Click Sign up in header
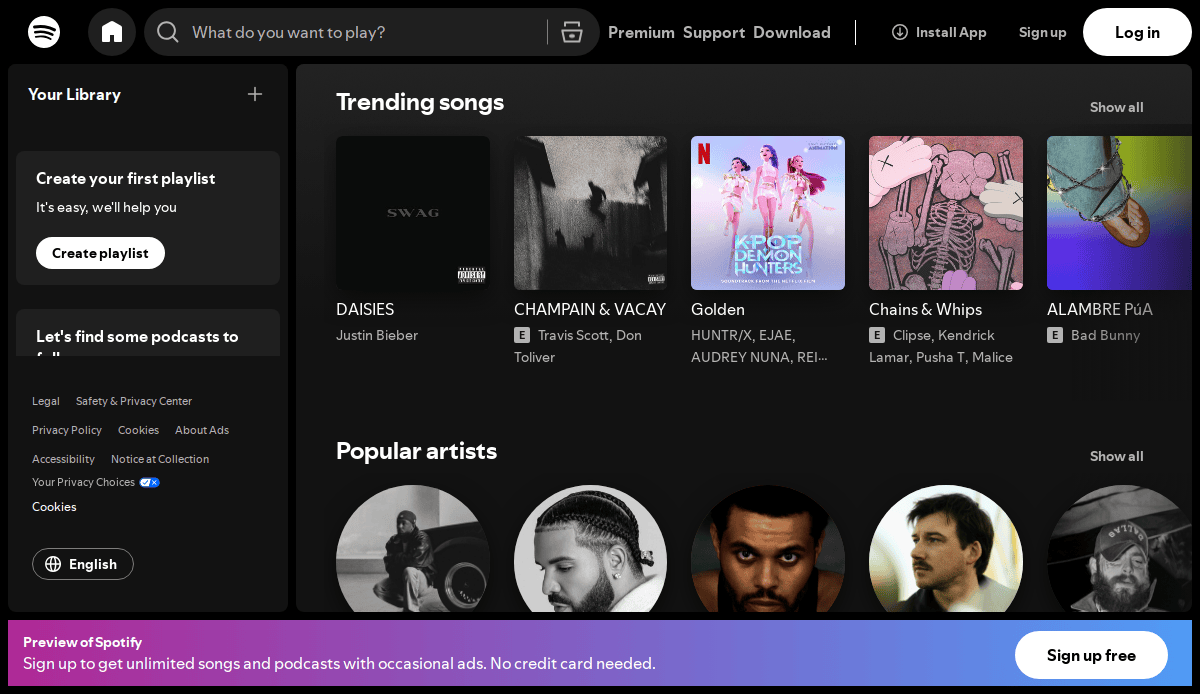The image size is (1200, 694). point(1042,32)
